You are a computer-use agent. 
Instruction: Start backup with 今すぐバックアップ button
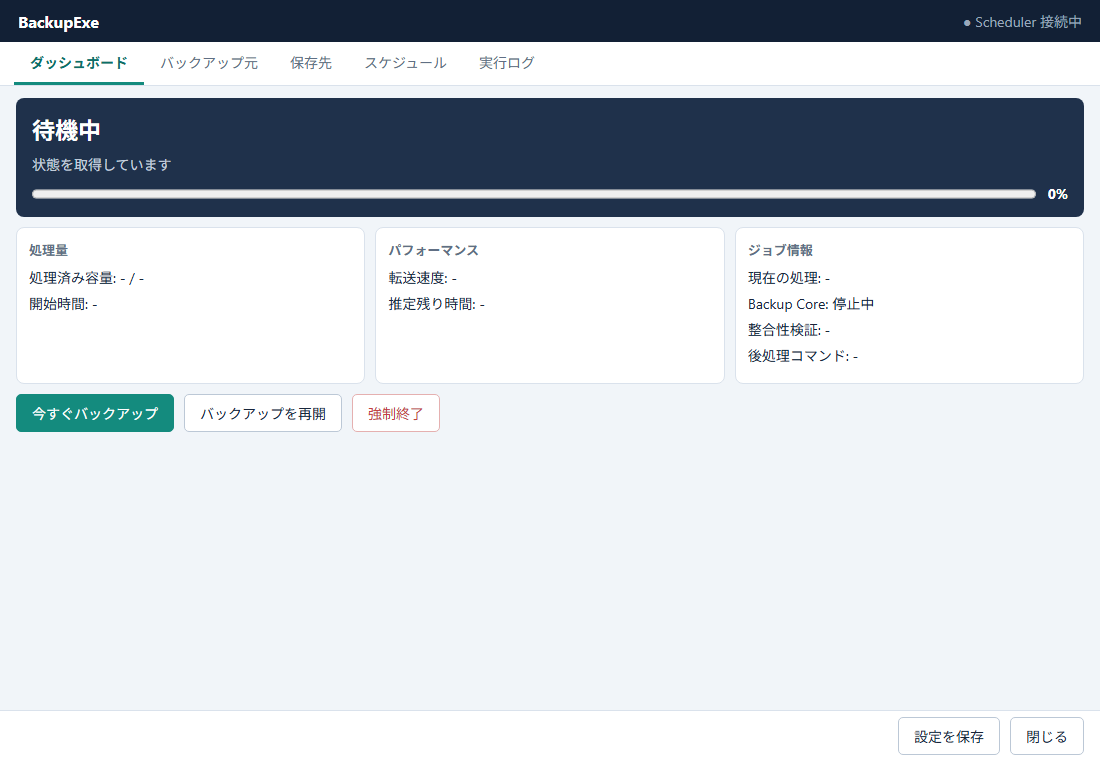pyautogui.click(x=95, y=413)
